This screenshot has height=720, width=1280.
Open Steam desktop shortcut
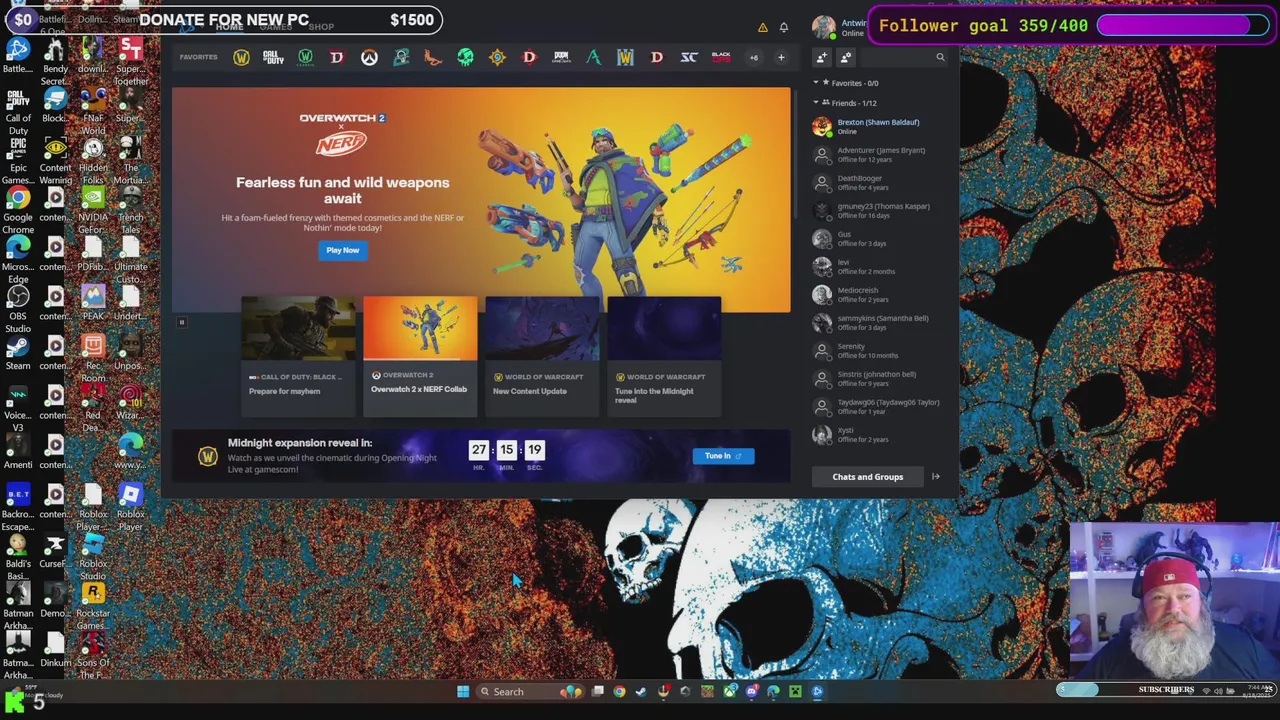pyautogui.click(x=18, y=353)
